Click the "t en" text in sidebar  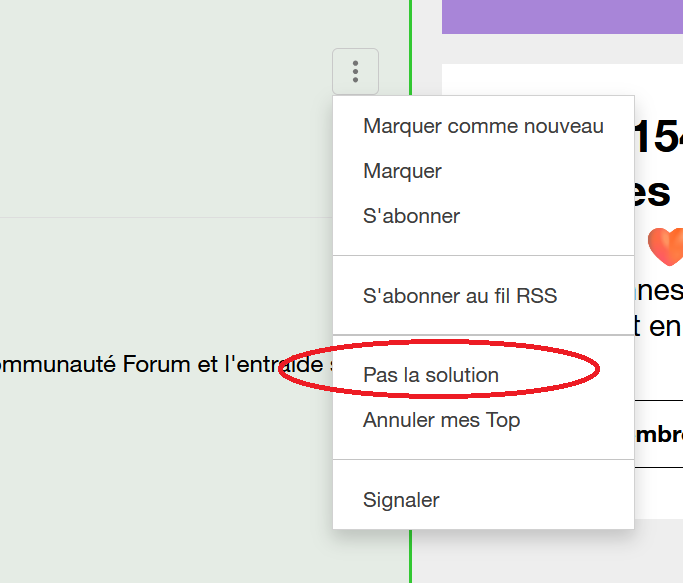[x=659, y=326]
